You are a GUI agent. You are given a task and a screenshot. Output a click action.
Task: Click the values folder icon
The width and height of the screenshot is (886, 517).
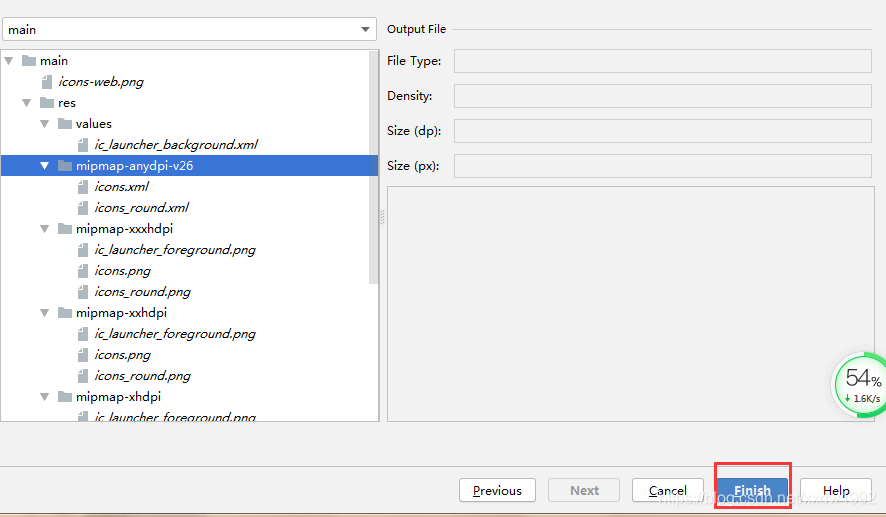(x=65, y=124)
